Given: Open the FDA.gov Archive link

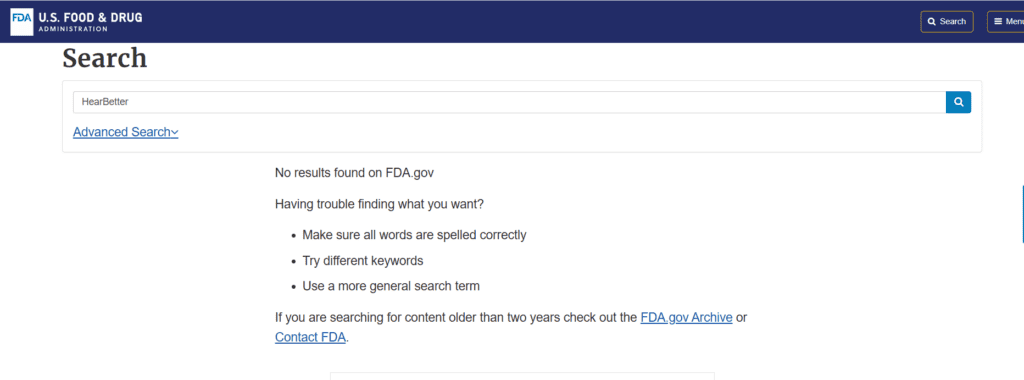Looking at the screenshot, I should pos(686,319).
